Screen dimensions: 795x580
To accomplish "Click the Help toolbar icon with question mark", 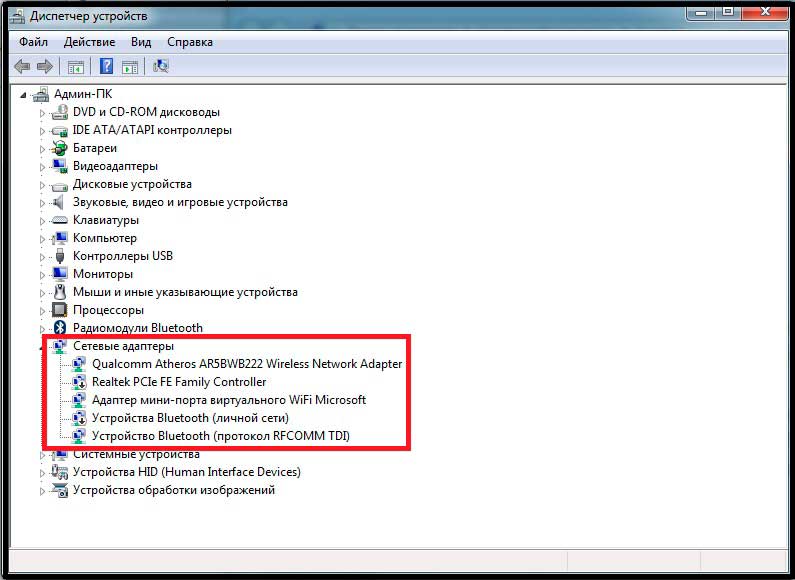I will click(106, 67).
